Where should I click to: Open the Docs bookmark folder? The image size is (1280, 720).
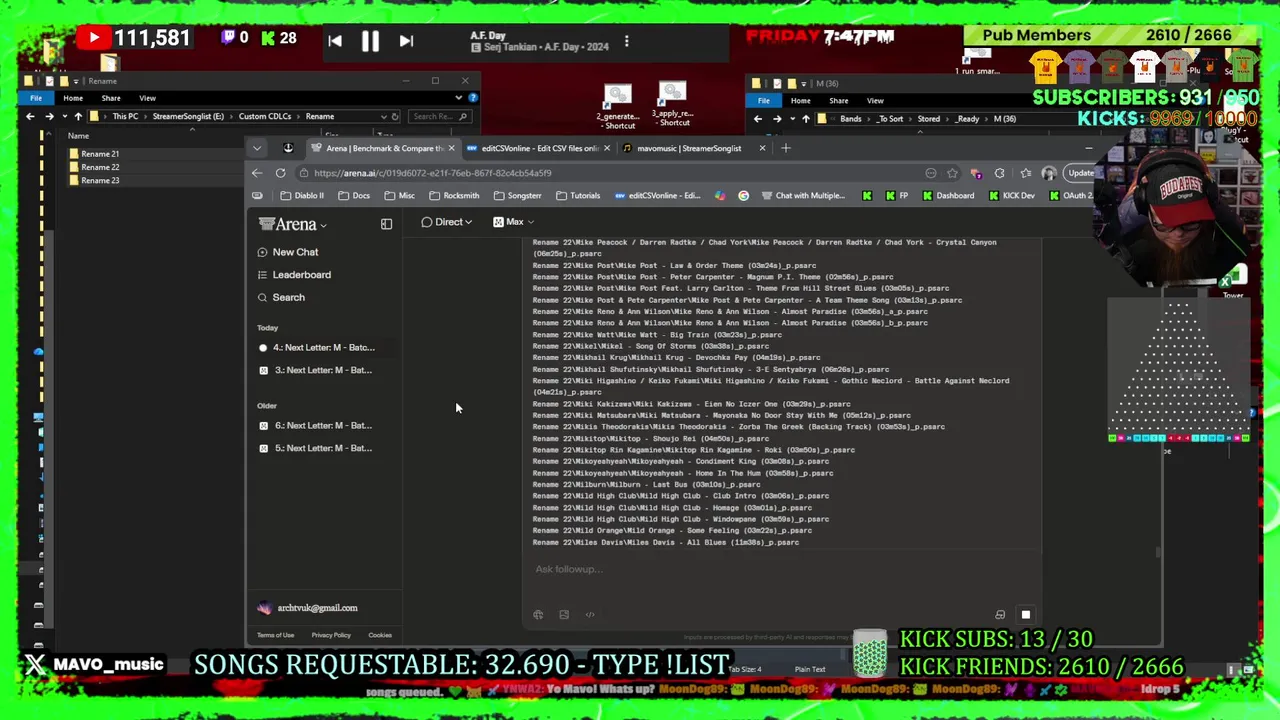(x=355, y=196)
